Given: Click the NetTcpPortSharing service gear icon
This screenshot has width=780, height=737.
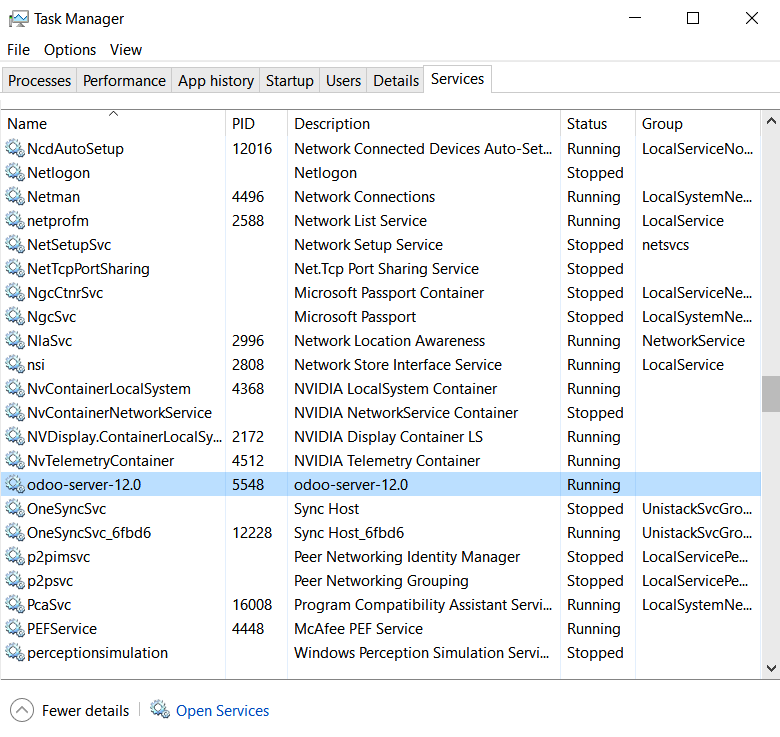Looking at the screenshot, I should click(x=15, y=268).
